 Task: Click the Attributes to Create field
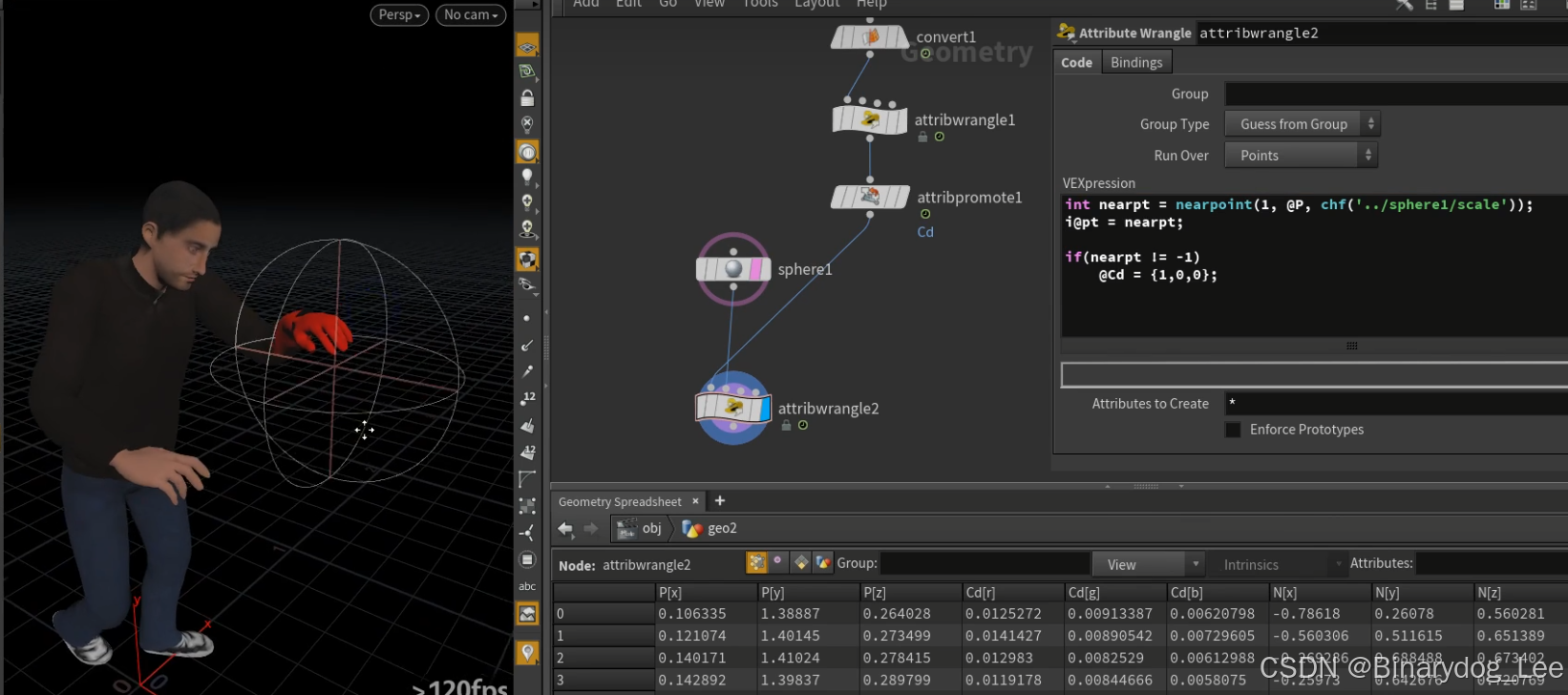(x=1396, y=404)
